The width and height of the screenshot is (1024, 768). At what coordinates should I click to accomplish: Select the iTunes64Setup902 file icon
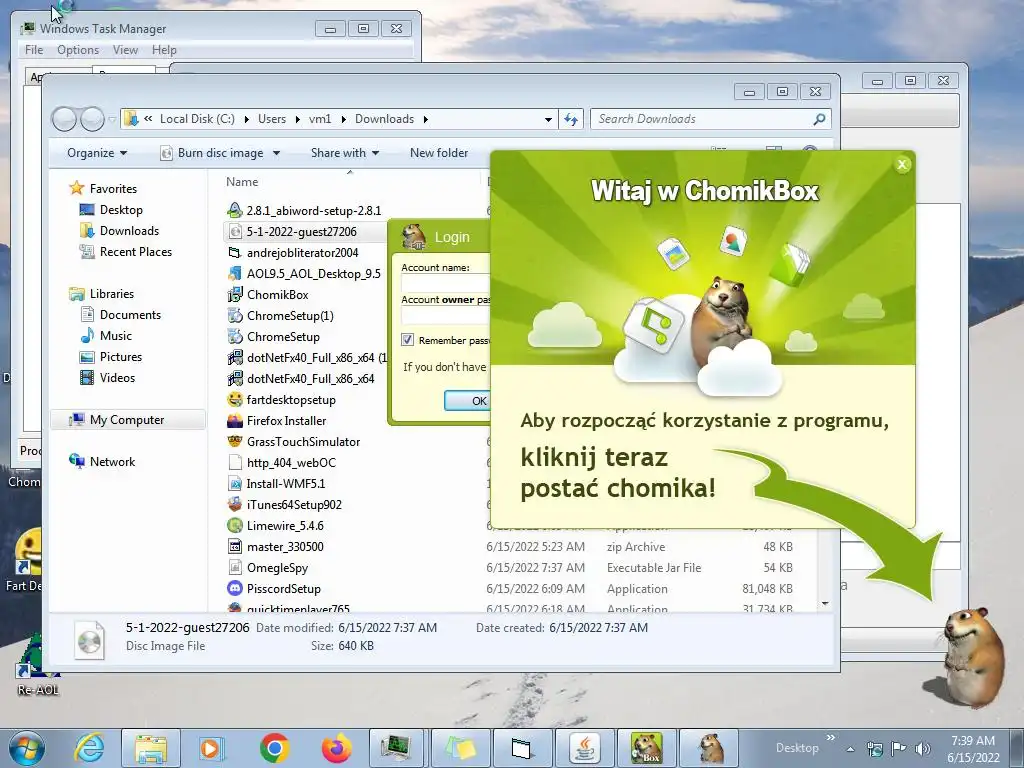coord(234,504)
